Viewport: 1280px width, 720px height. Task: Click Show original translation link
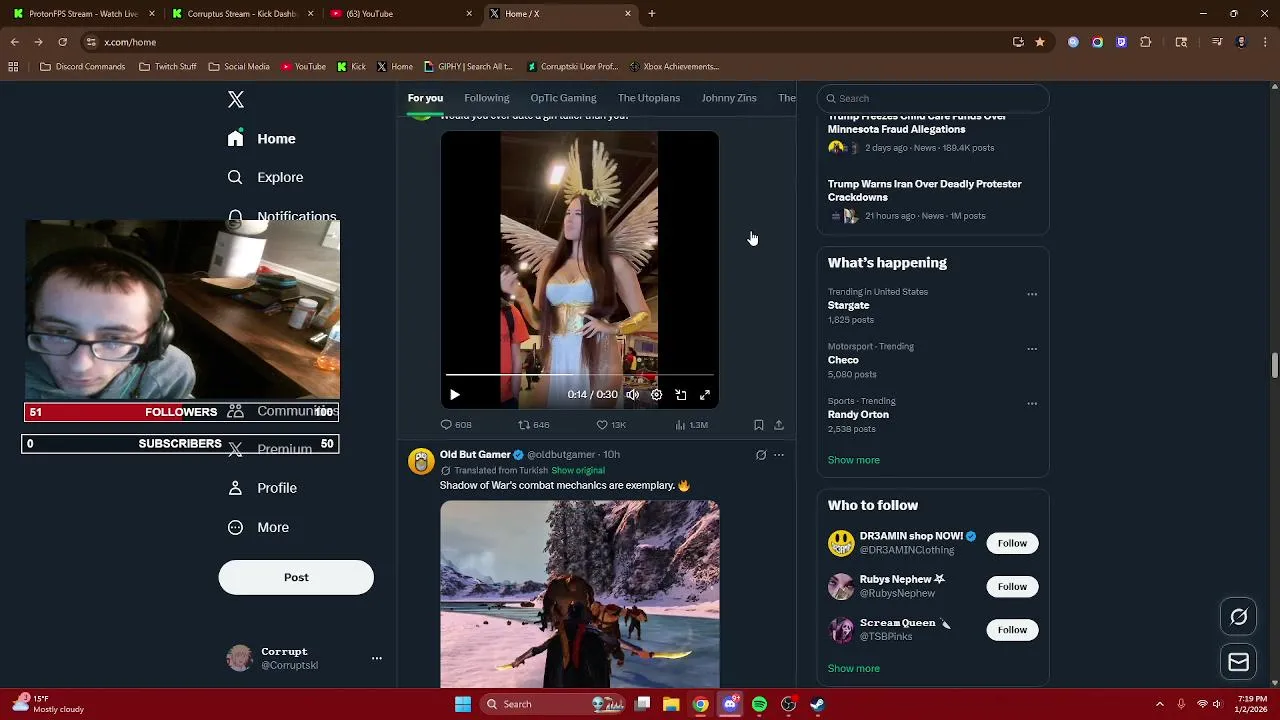coord(578,471)
